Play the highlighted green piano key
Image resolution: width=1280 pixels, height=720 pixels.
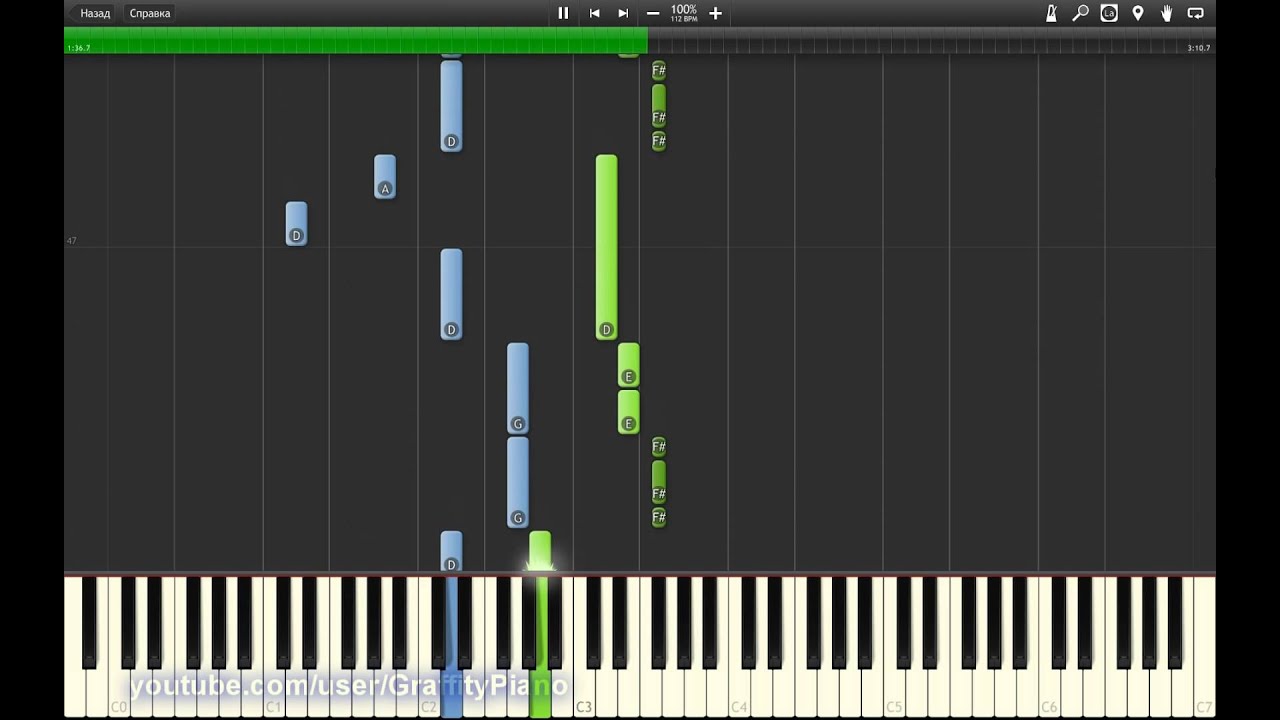540,645
